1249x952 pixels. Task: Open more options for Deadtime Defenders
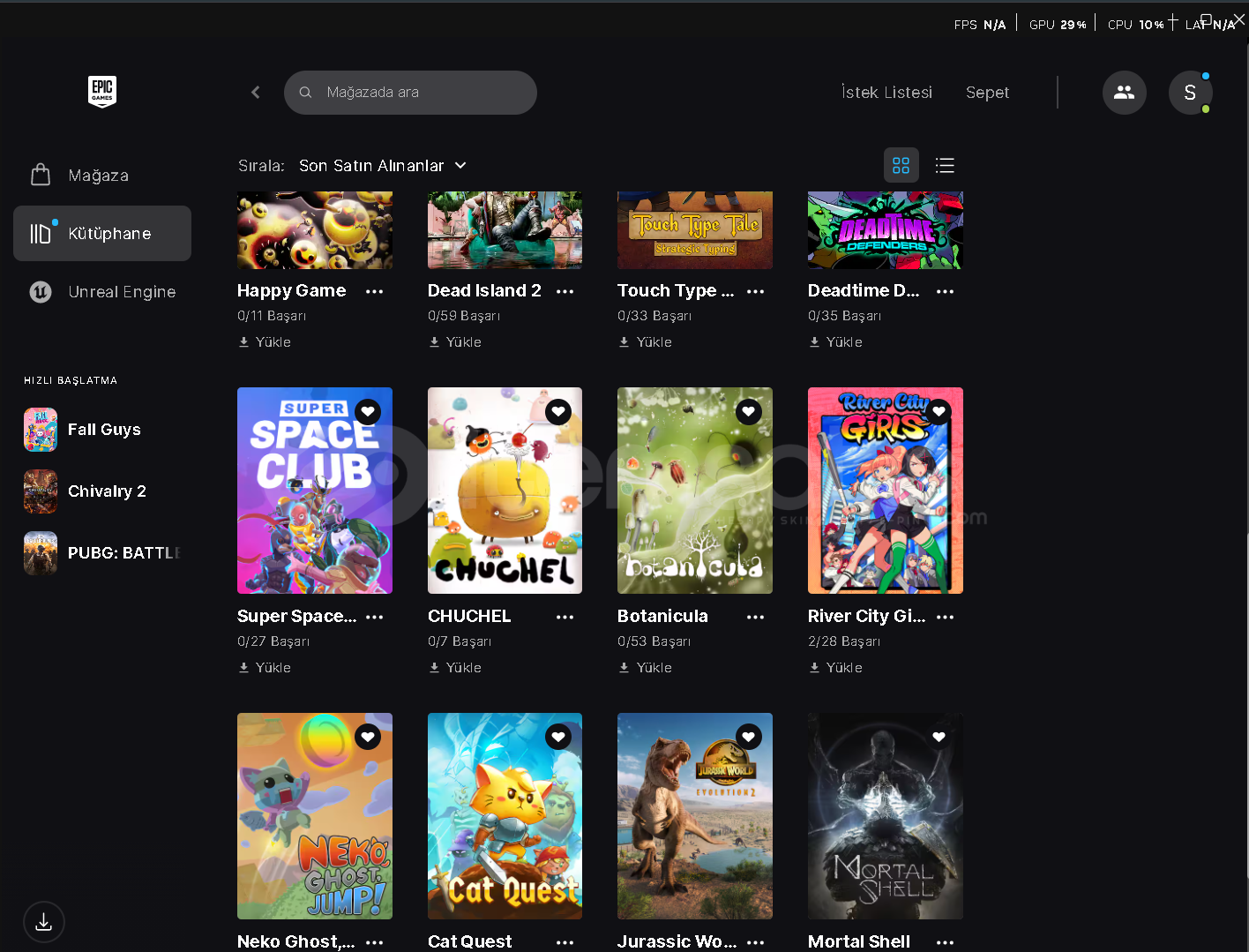[946, 291]
